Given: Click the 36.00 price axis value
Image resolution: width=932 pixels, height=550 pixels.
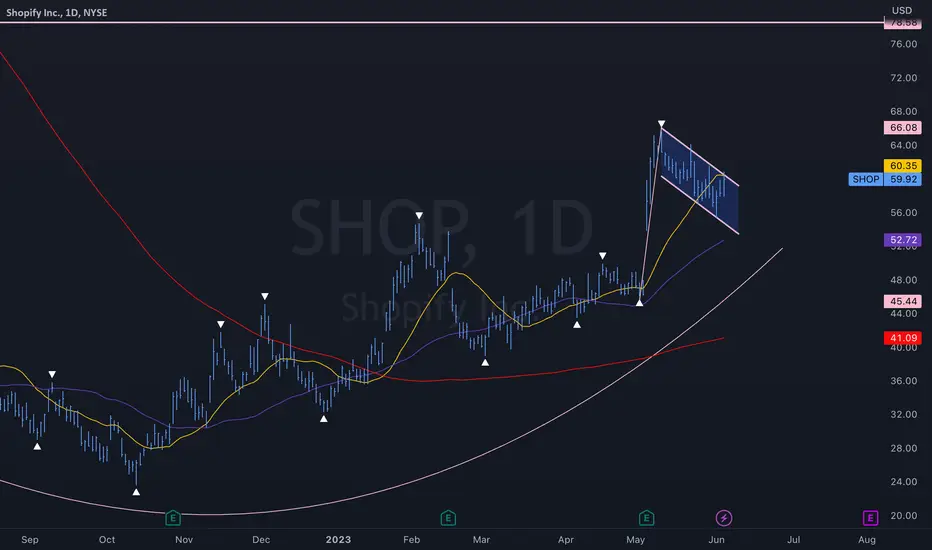Looking at the screenshot, I should pos(903,381).
